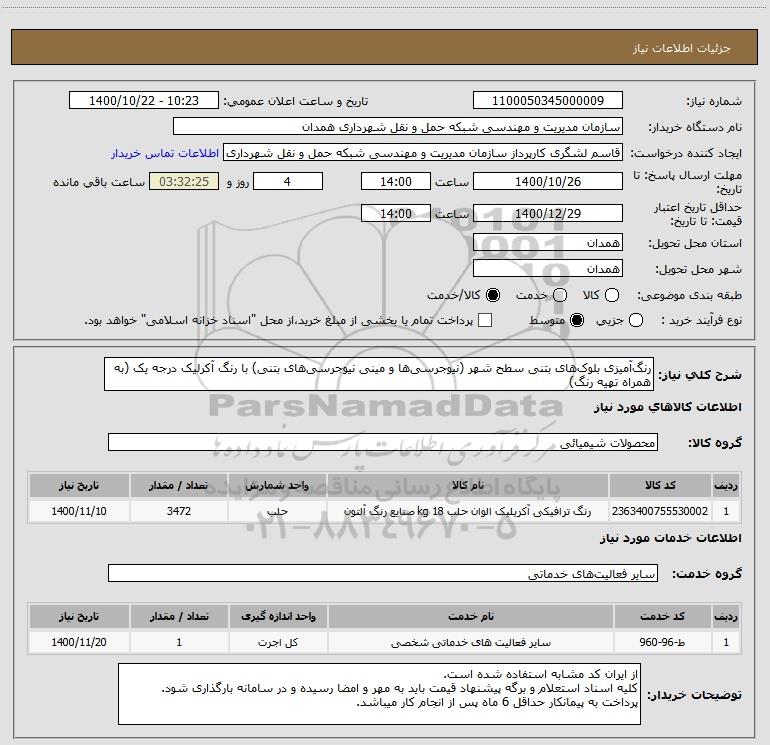Click acrylic traffic paint item name cell
Viewport: 770px width, 745px height.
(468, 511)
